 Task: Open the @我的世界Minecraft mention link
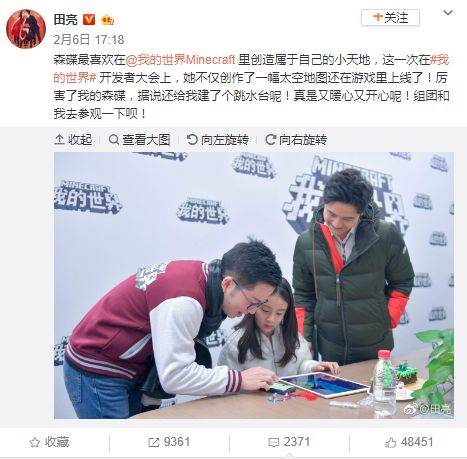click(x=180, y=60)
